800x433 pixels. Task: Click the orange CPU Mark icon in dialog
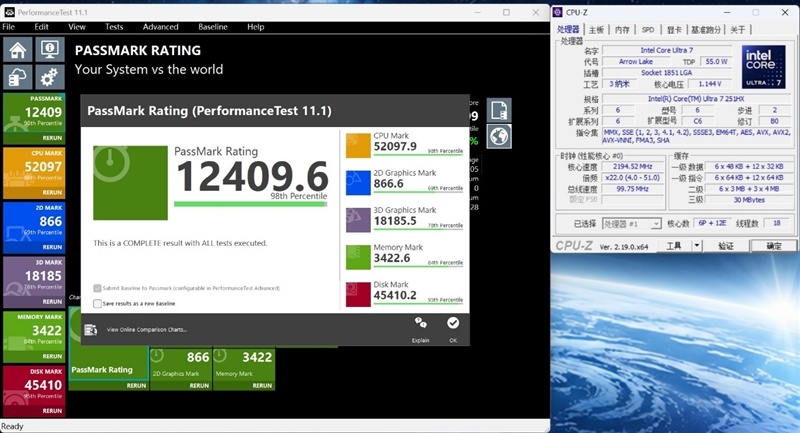[358, 146]
